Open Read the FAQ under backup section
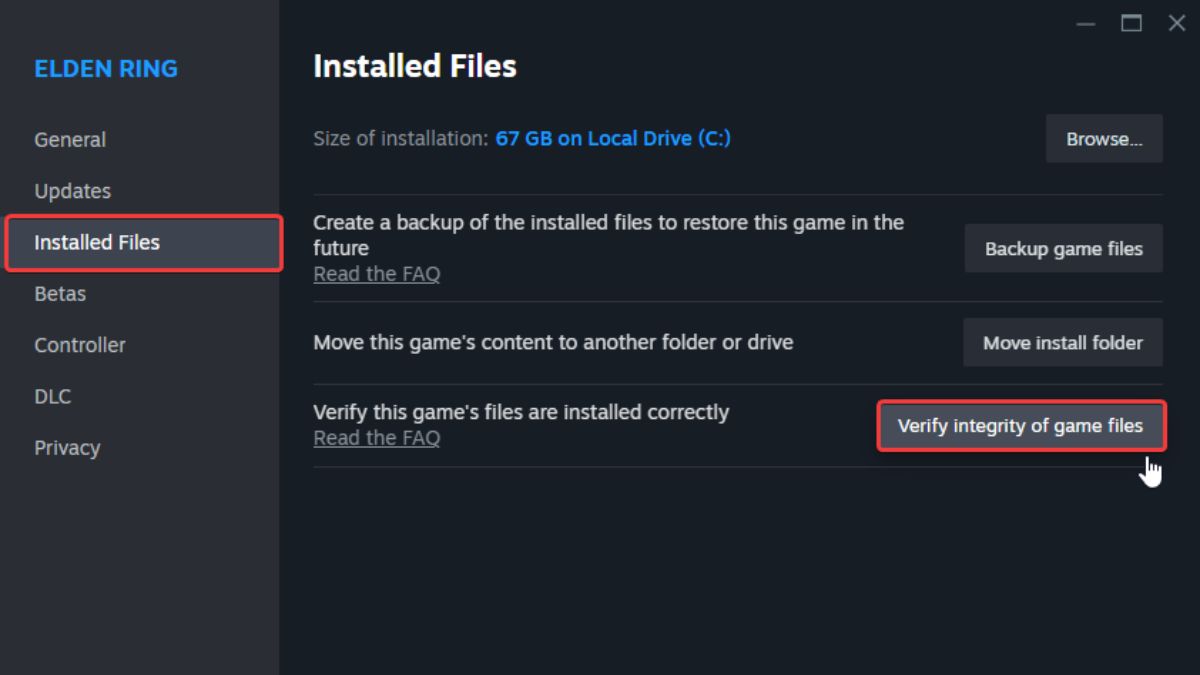Image resolution: width=1200 pixels, height=675 pixels. tap(377, 273)
